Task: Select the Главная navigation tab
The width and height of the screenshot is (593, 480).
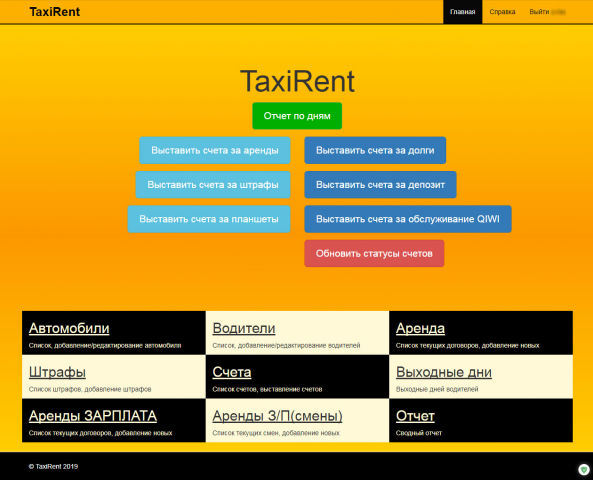Action: coord(463,12)
